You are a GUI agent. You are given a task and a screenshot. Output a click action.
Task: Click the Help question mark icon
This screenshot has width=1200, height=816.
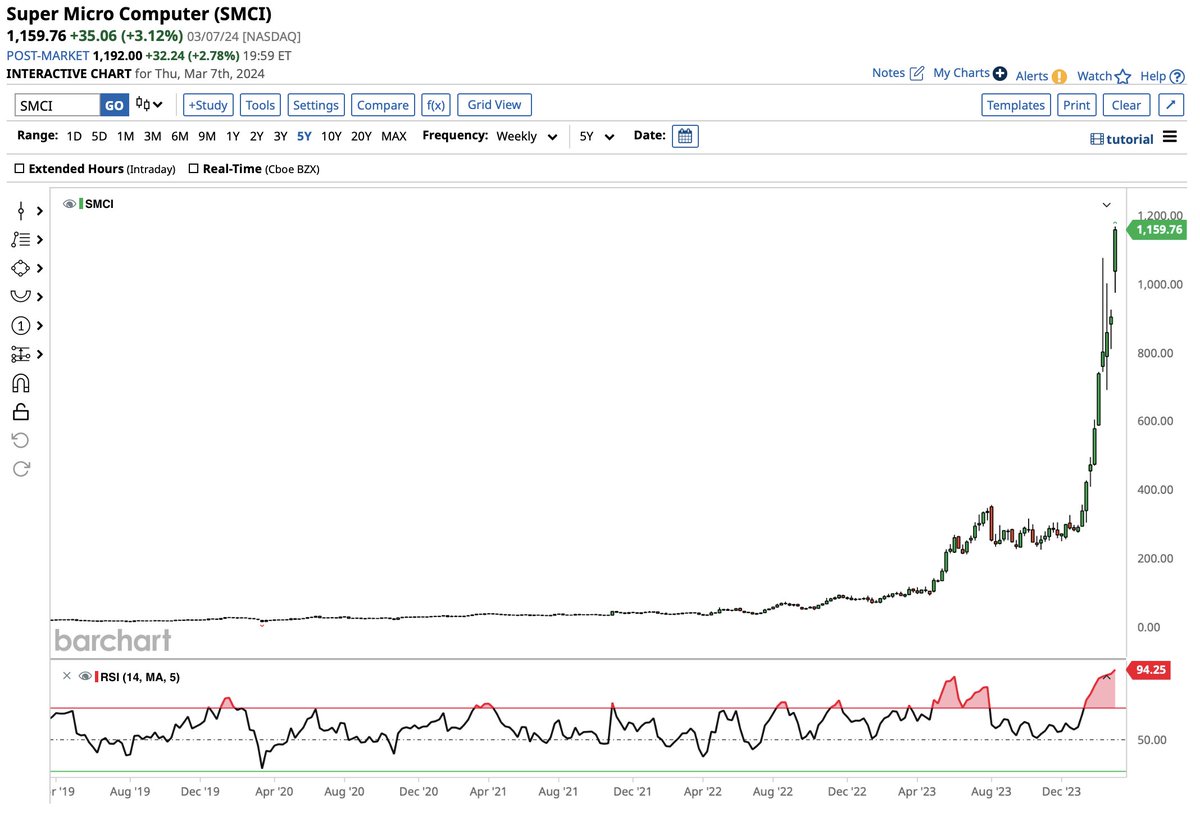(x=1176, y=76)
